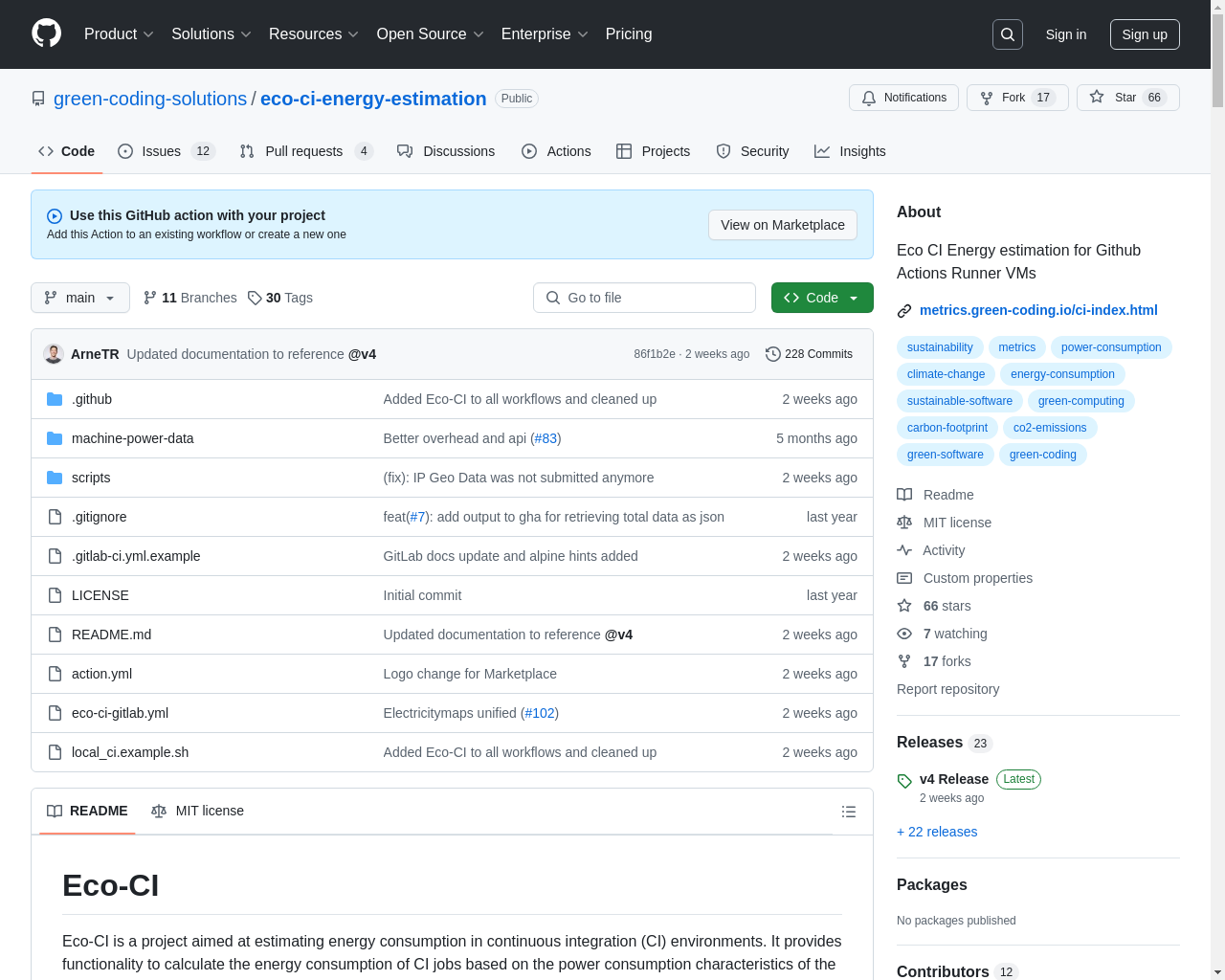
Task: Click View on Marketplace button
Action: 783,225
